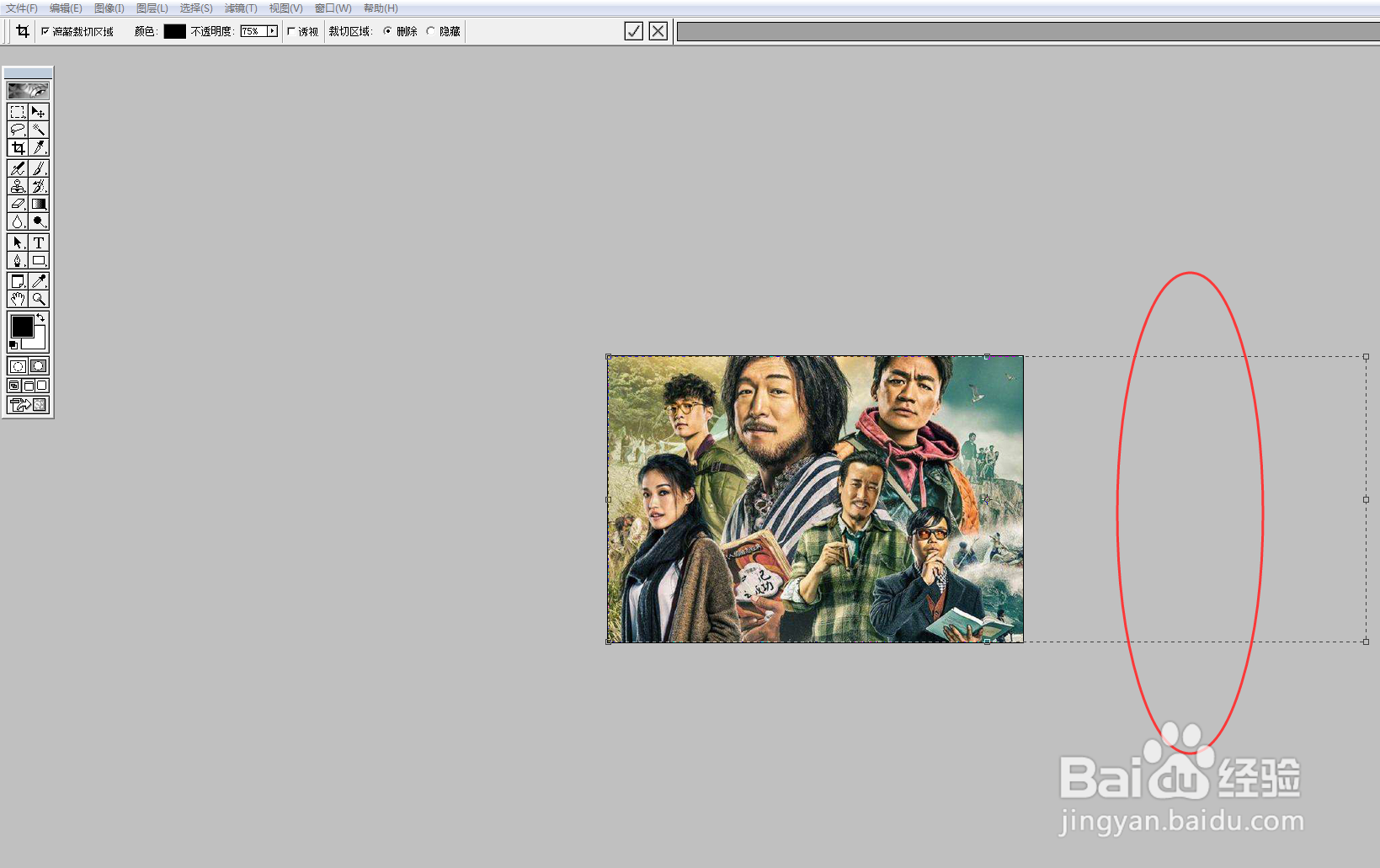Click the crop box right-middle handle
This screenshot has width=1380, height=868.
(x=1366, y=499)
